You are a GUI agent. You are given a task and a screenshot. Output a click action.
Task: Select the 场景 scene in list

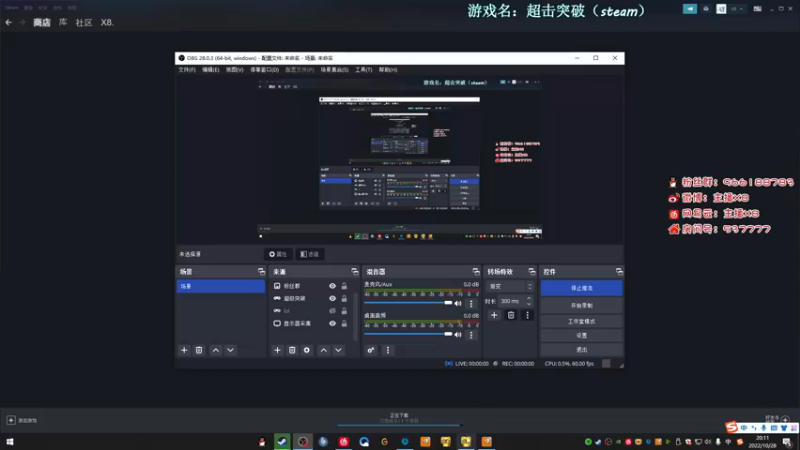click(x=220, y=286)
